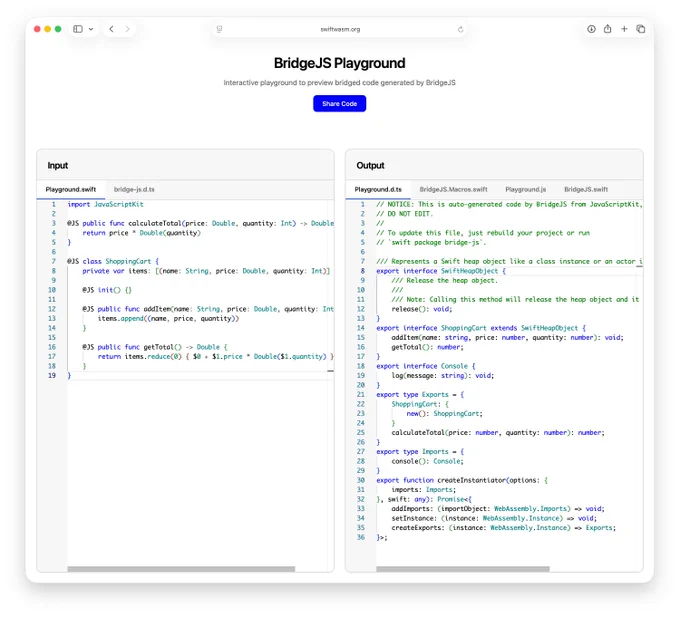The image size is (680, 617).
Task: Click the 'import JavaScriptKit' line
Action: (105, 204)
